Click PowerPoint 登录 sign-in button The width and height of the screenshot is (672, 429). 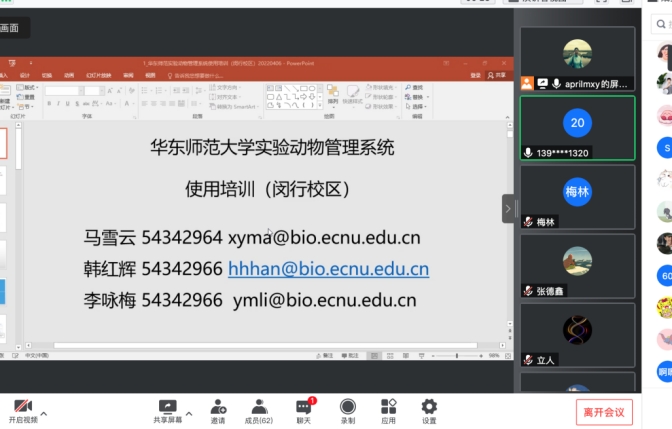click(475, 75)
